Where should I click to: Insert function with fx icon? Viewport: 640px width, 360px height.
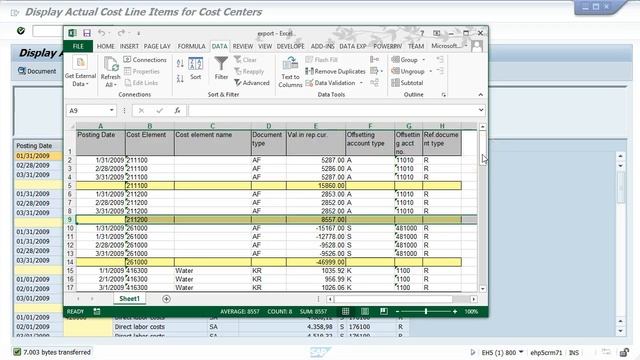pos(177,111)
